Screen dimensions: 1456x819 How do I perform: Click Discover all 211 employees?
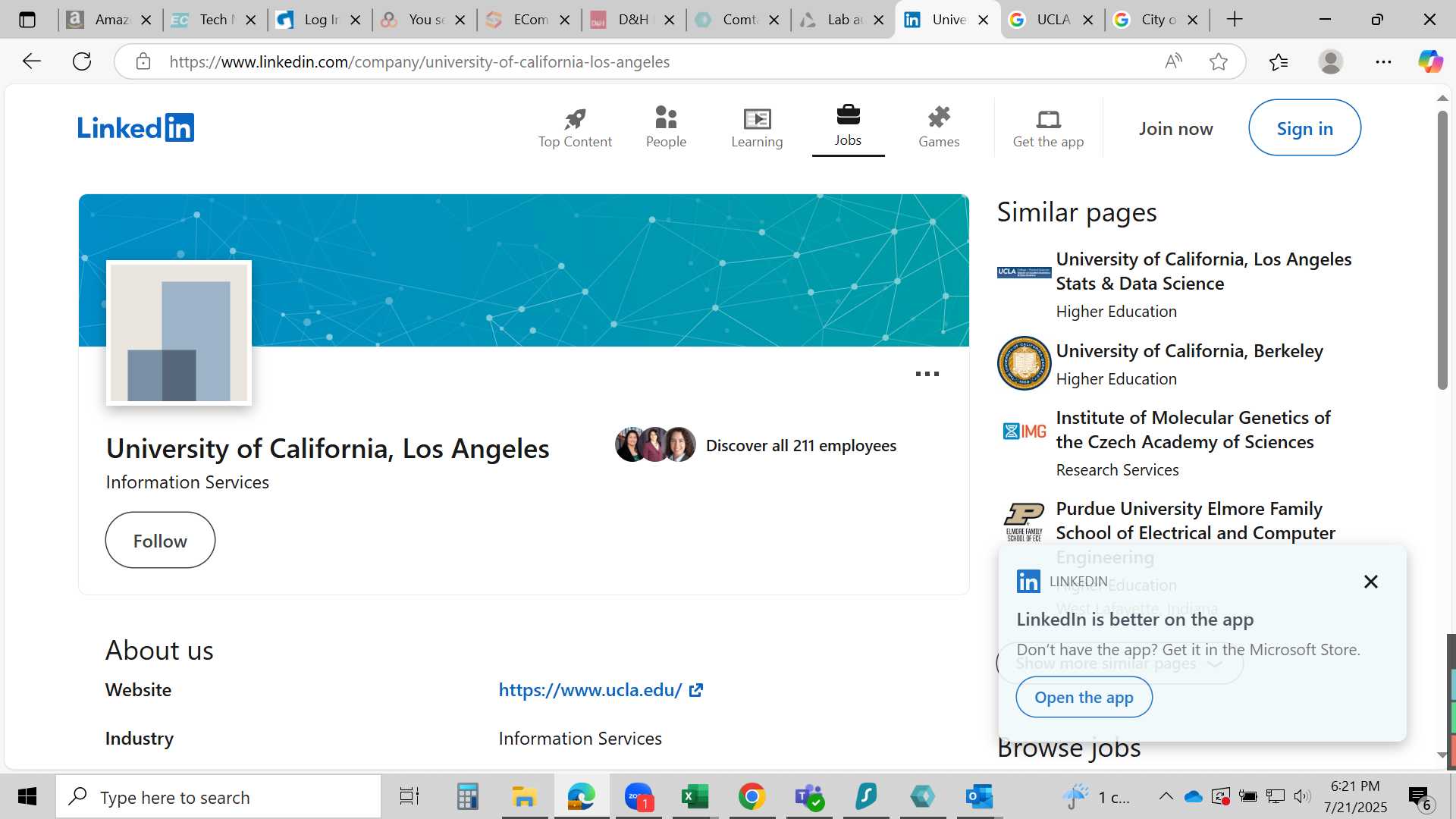[801, 446]
